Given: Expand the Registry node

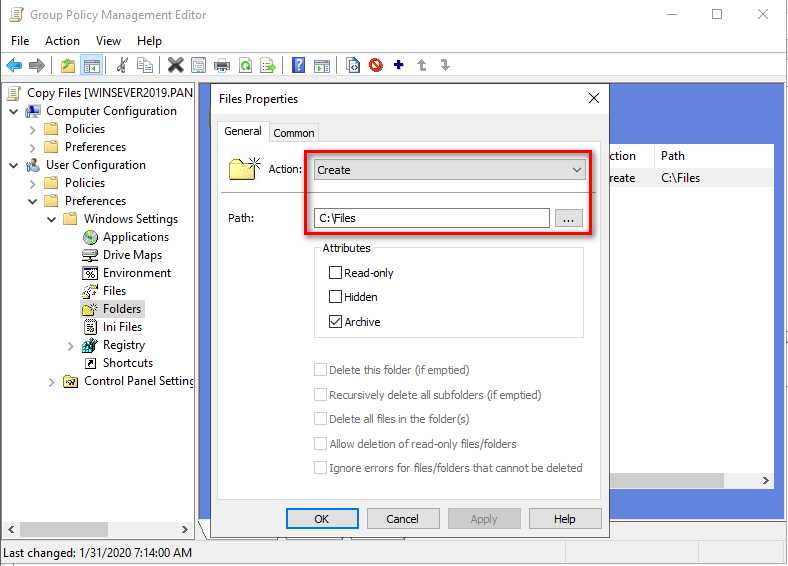Looking at the screenshot, I should click(70, 346).
